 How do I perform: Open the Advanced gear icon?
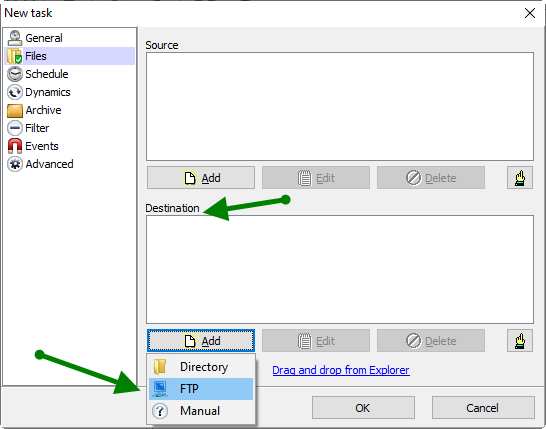[x=15, y=164]
